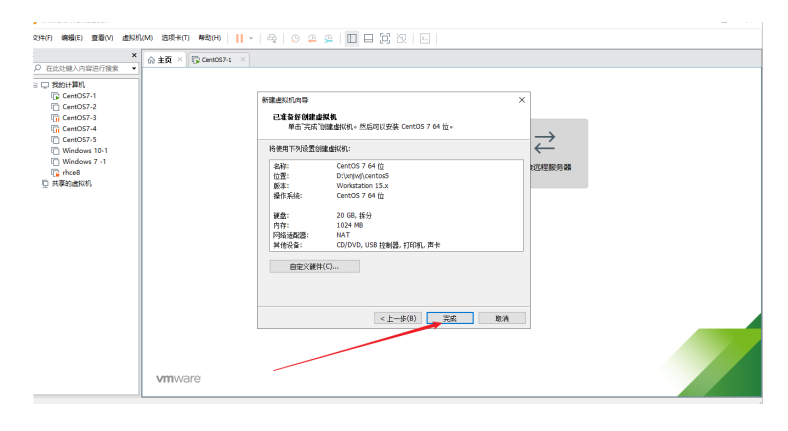
Task: Click the console view toolbar icon
Action: pyautogui.click(x=425, y=38)
